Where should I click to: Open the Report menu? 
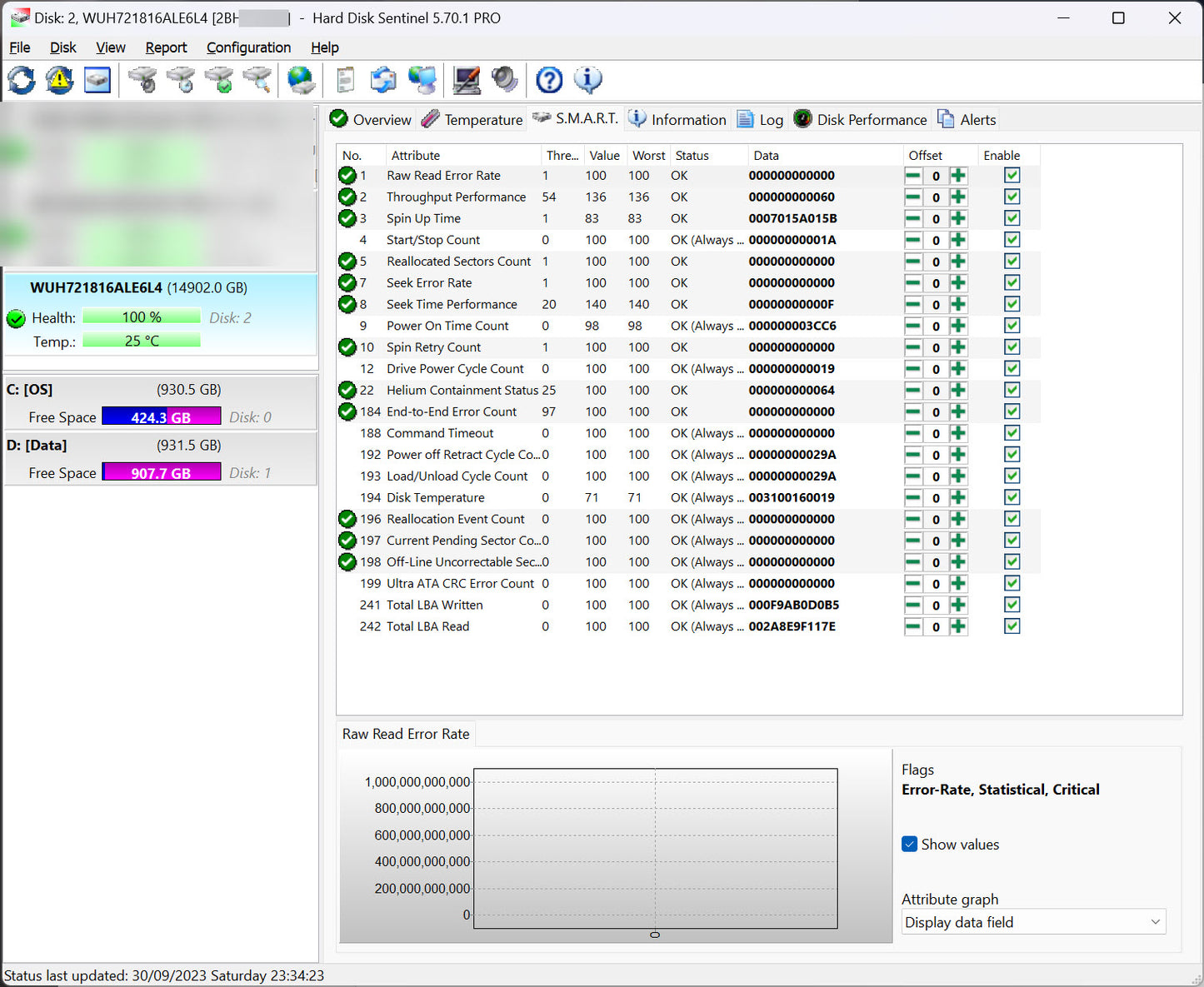166,47
